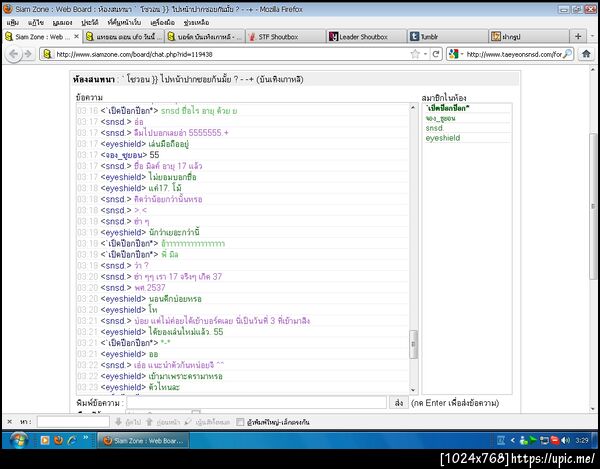Viewport: 600px width, 469px height.
Task: Click the taskbar clock showing 3:29
Action: click(582, 441)
